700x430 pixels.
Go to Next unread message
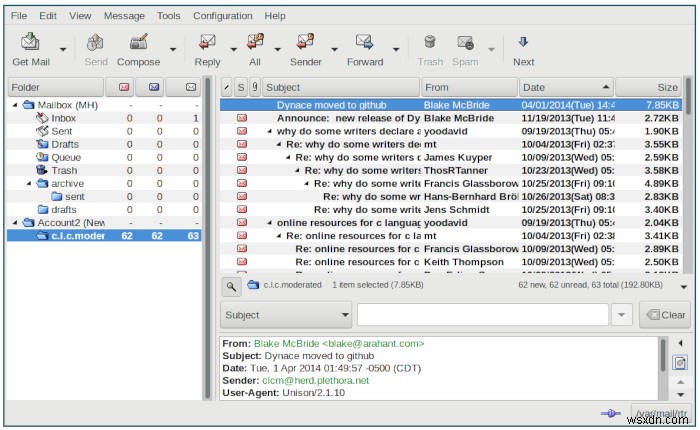523,42
